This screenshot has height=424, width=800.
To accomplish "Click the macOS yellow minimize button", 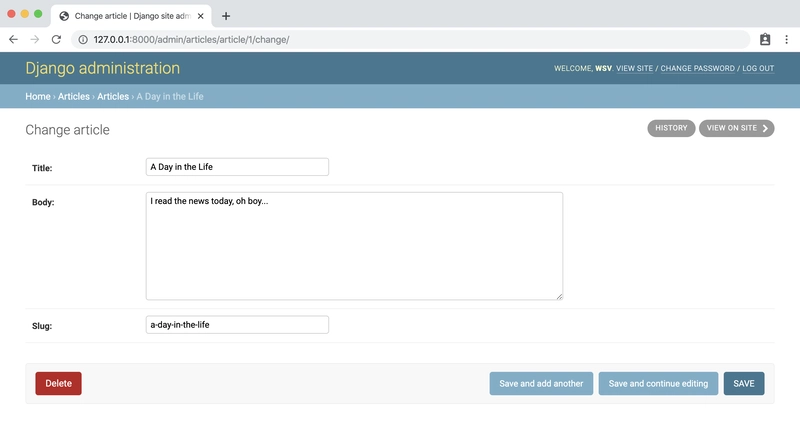I will pos(24,14).
